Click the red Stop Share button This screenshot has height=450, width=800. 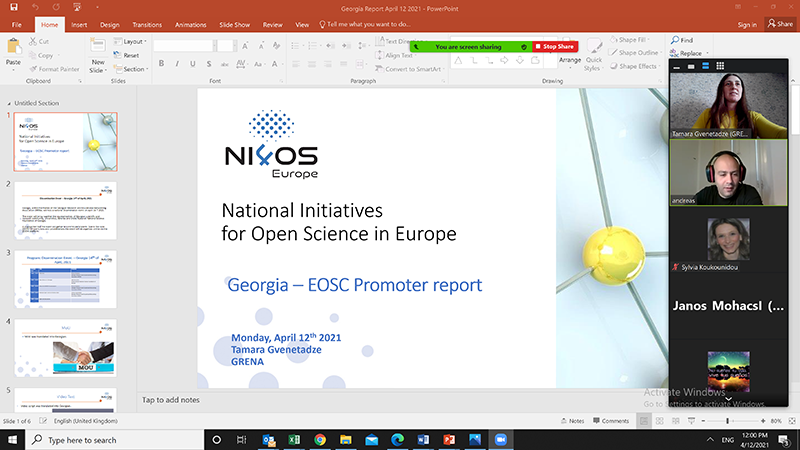[x=555, y=46]
